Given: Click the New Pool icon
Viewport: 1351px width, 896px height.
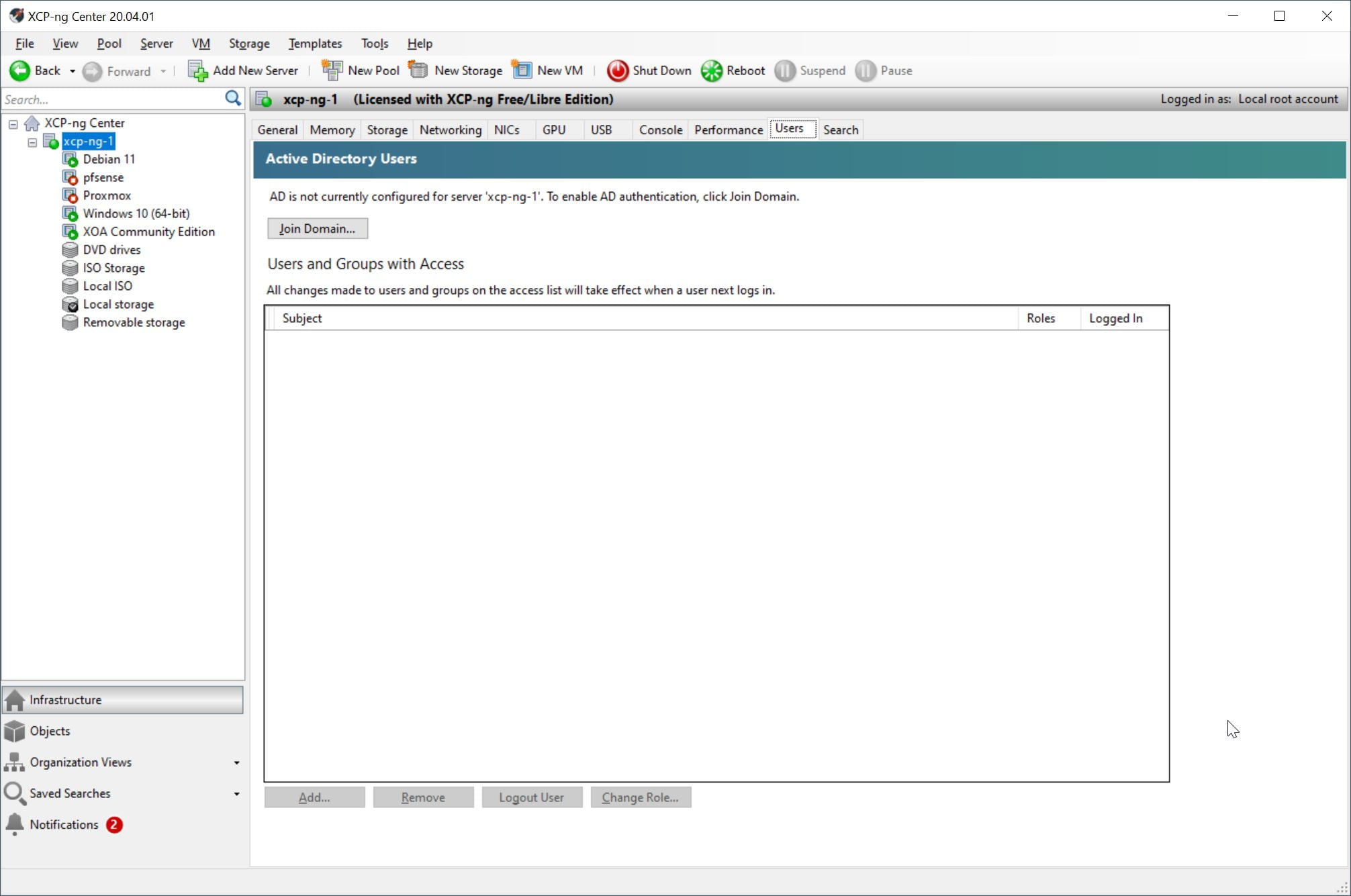Looking at the screenshot, I should [x=332, y=70].
